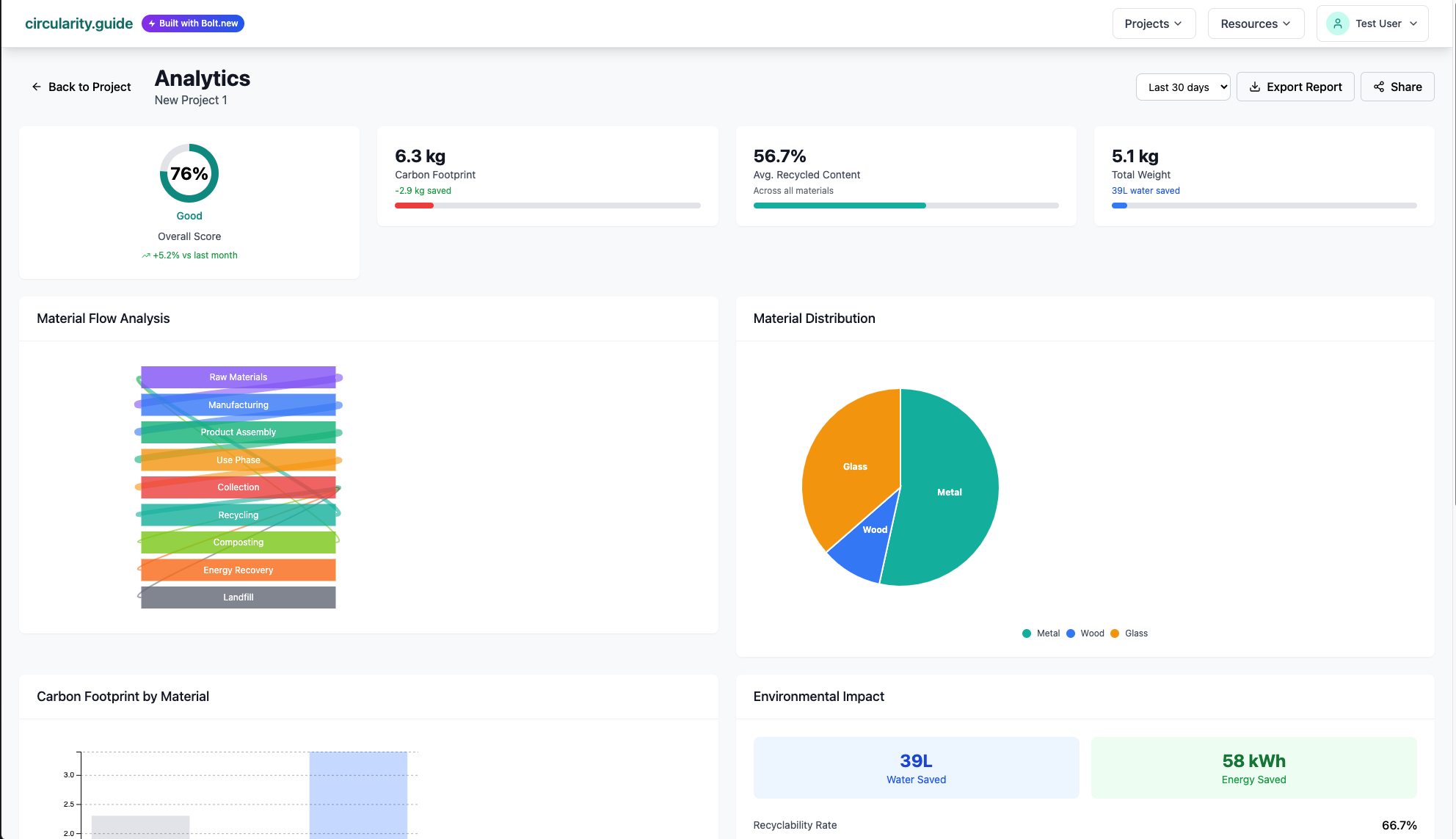Screen dimensions: 1456x839
Task: Click the circularity.guide logo
Action: [x=79, y=23]
